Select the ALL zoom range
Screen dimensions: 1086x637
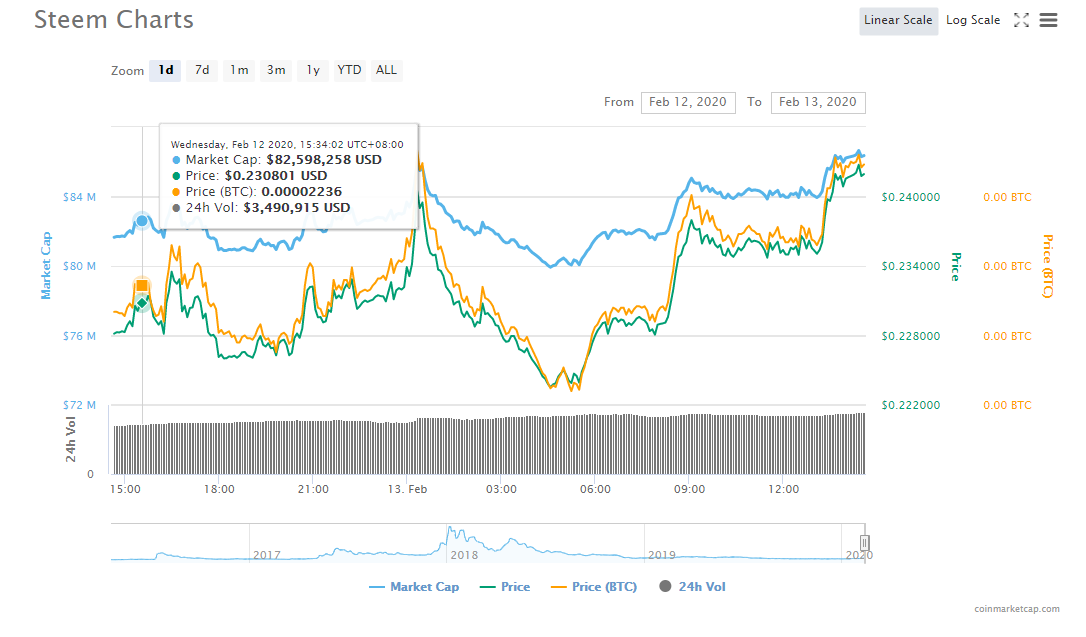coord(386,70)
